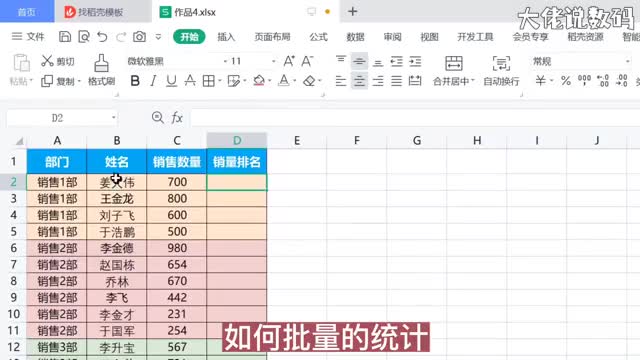Expand the Name Box dropdown arrow
Image resolution: width=640 pixels, height=360 pixels.
point(113,118)
